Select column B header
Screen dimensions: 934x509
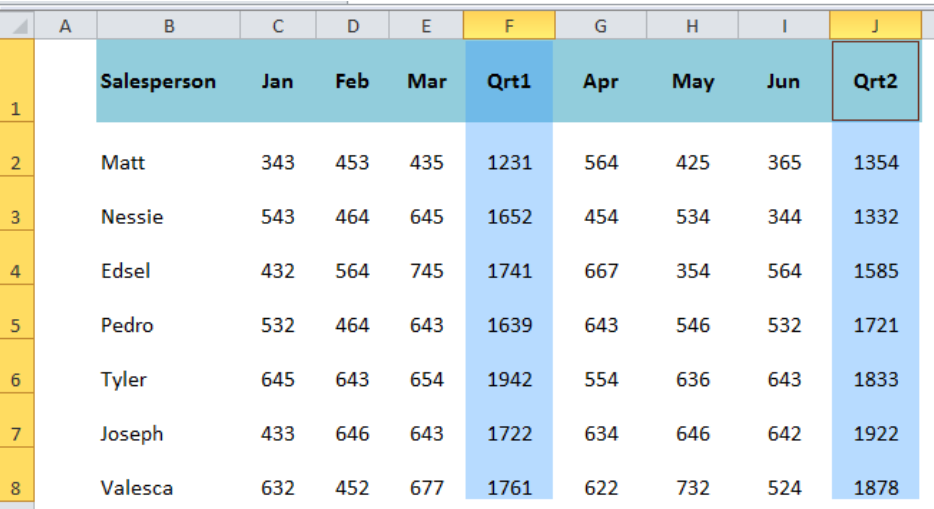(x=169, y=26)
